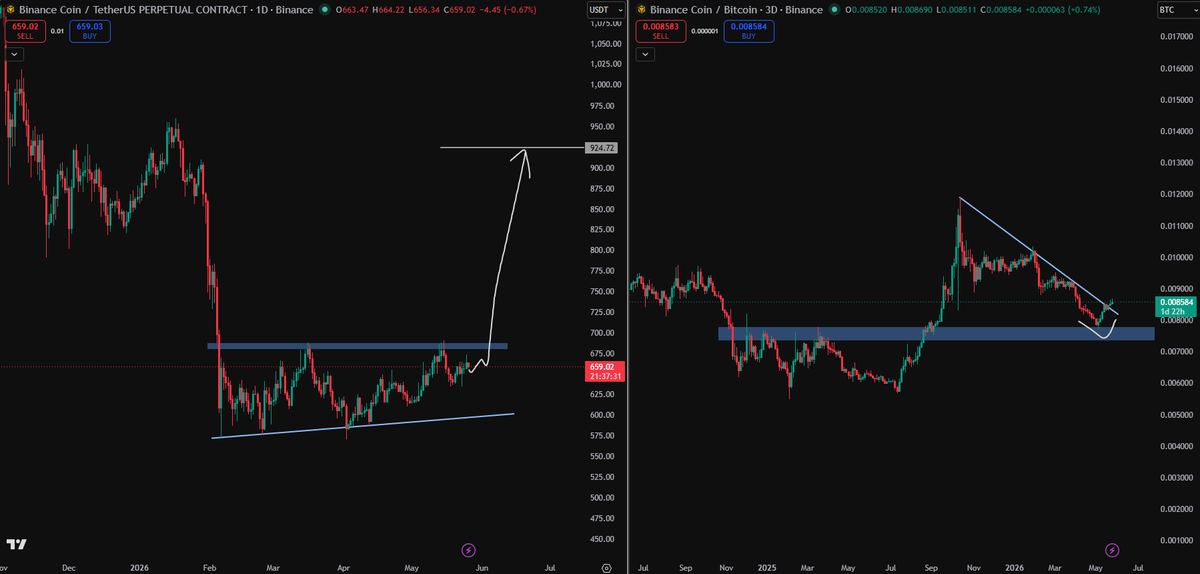Click the Binance Coin logo in the USDT chart title
Screen dimensions: 1200x574
[10, 9]
